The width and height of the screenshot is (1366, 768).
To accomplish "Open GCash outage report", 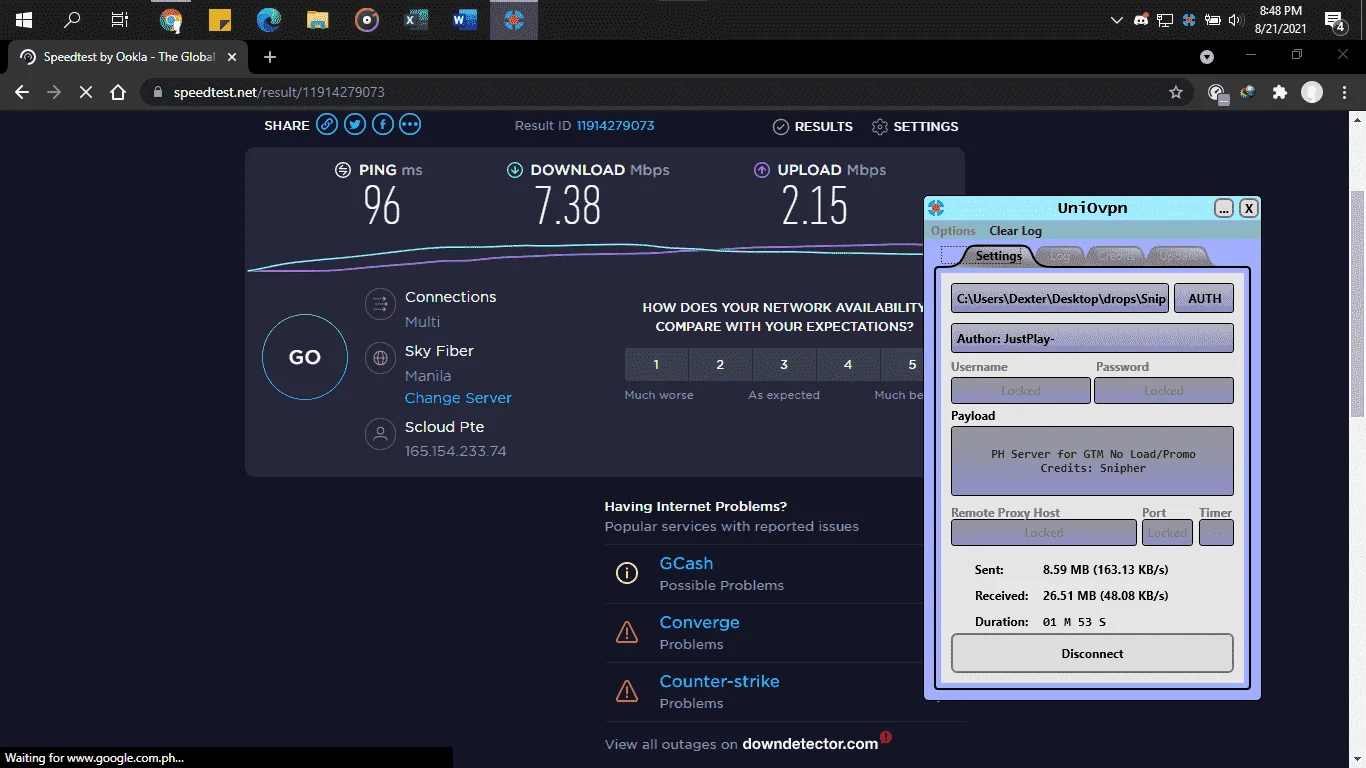I will (x=686, y=563).
